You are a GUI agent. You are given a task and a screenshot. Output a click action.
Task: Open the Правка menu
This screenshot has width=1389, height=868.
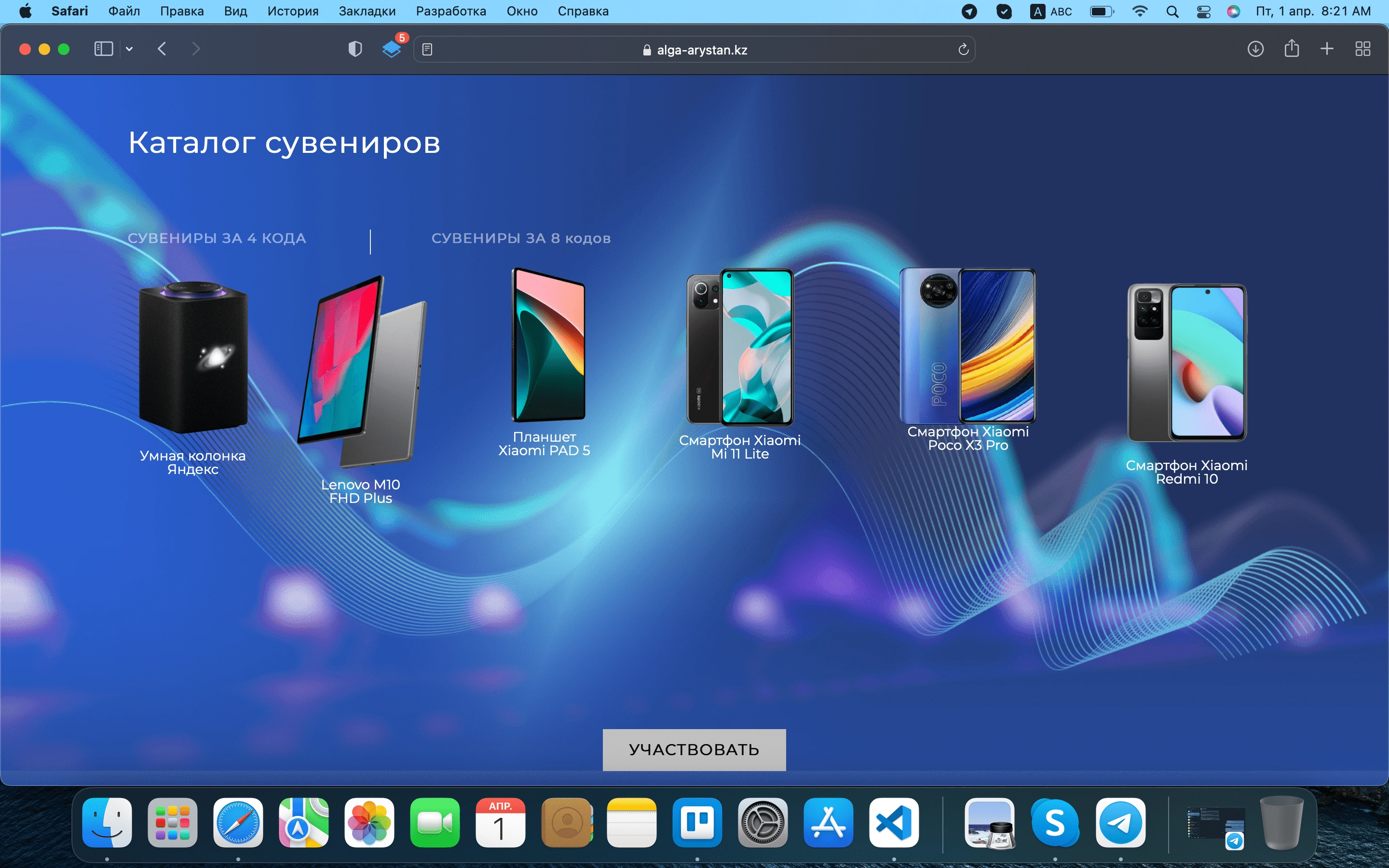[x=182, y=12]
